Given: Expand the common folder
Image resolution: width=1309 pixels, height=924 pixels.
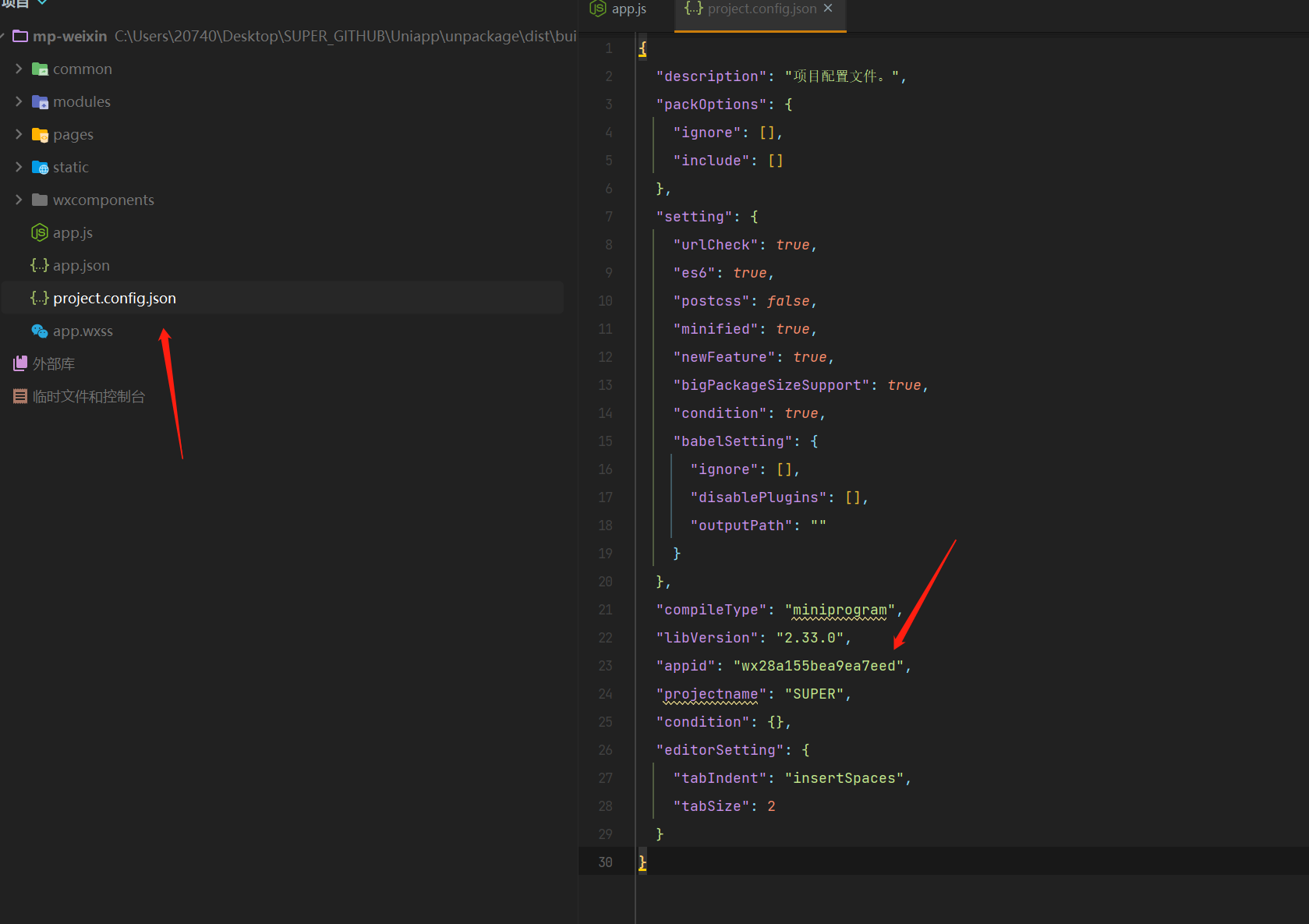Looking at the screenshot, I should [x=19, y=69].
